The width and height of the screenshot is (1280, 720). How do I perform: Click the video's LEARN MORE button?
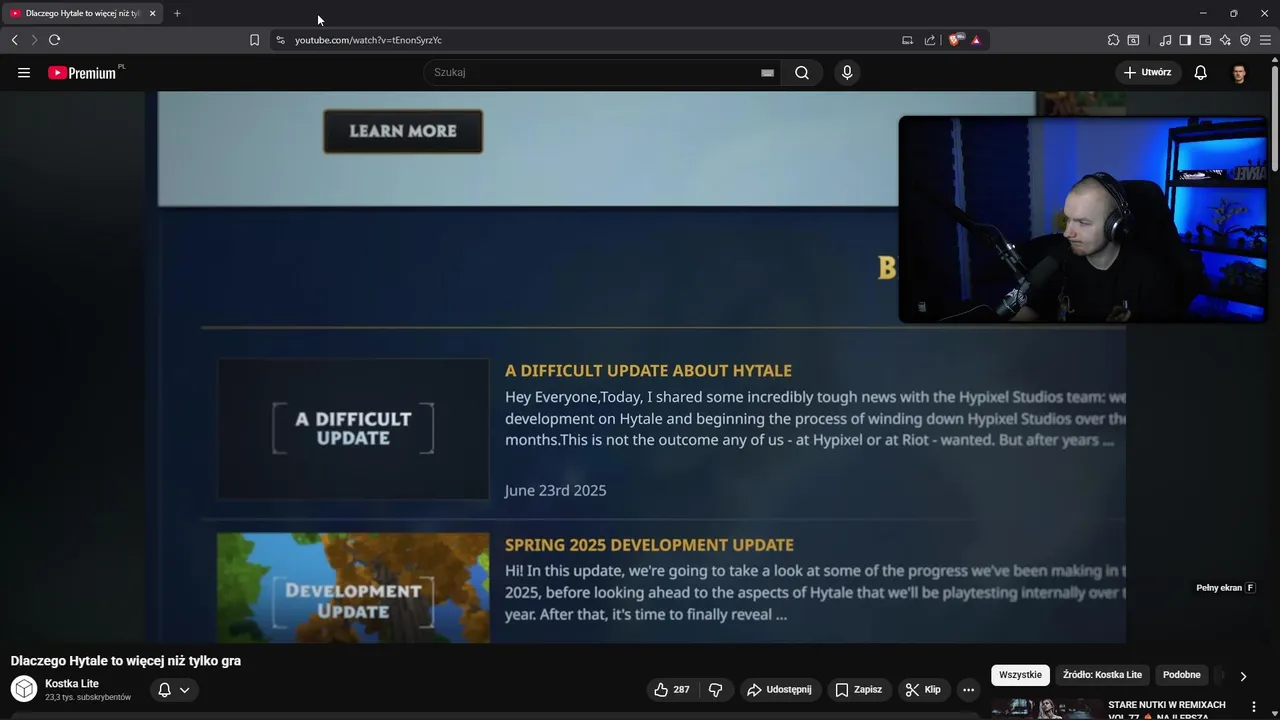pos(403,131)
